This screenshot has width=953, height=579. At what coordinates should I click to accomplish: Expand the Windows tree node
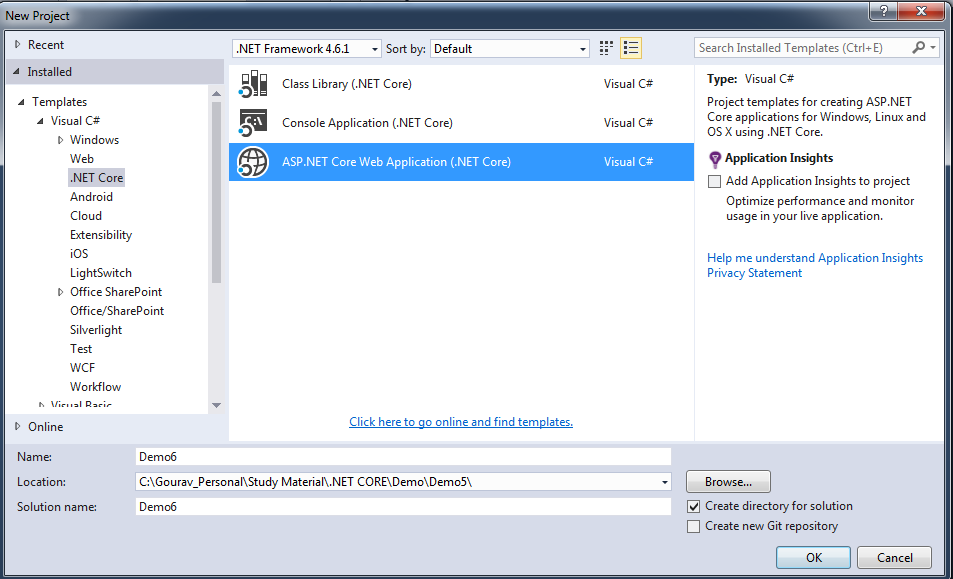click(60, 140)
